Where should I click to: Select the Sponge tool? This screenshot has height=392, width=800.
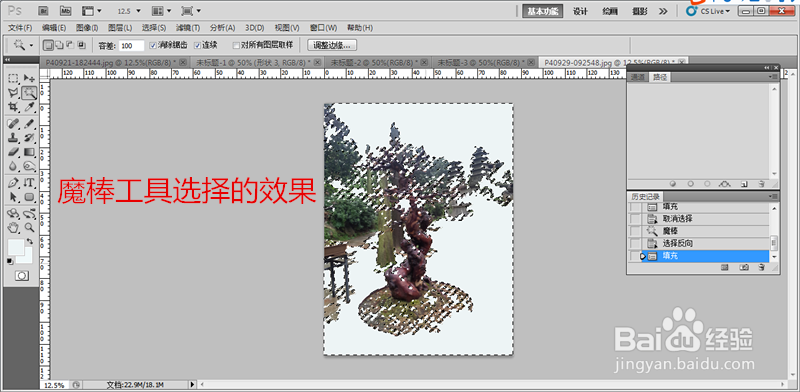pos(29,166)
